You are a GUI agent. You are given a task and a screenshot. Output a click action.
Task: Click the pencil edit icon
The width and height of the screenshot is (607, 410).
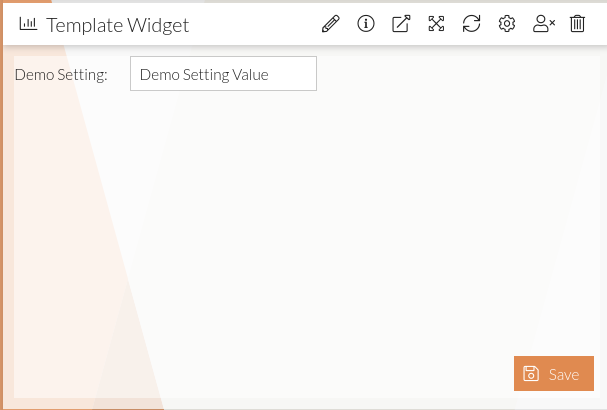pos(331,24)
